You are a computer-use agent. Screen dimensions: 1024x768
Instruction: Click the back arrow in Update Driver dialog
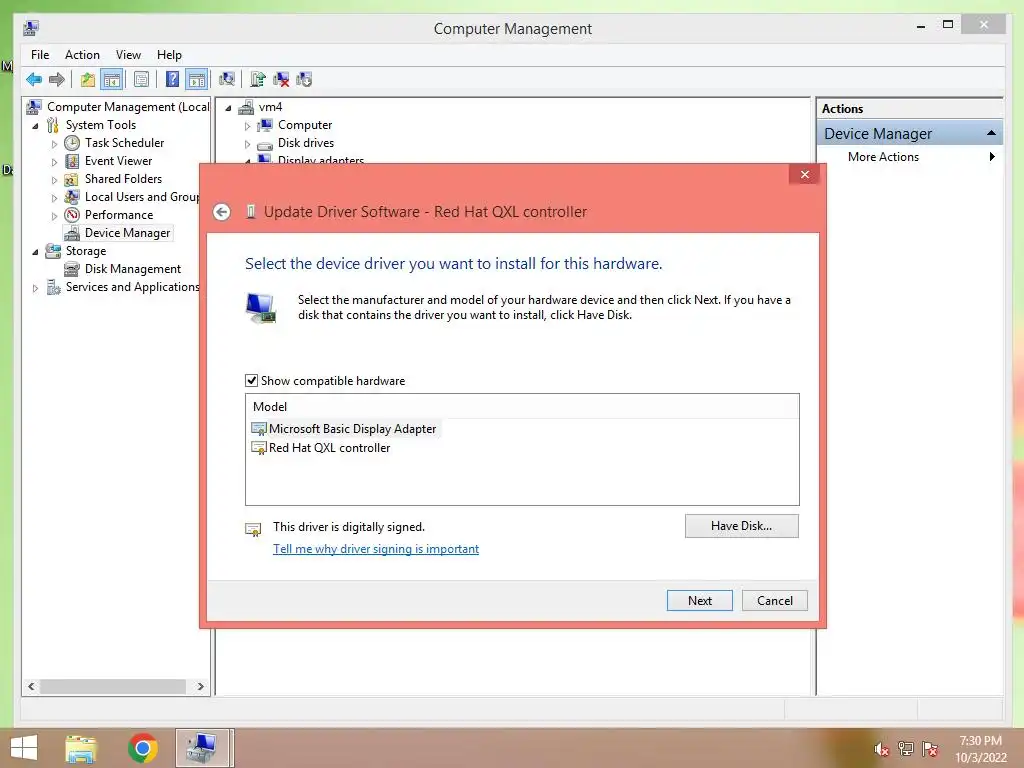point(222,212)
